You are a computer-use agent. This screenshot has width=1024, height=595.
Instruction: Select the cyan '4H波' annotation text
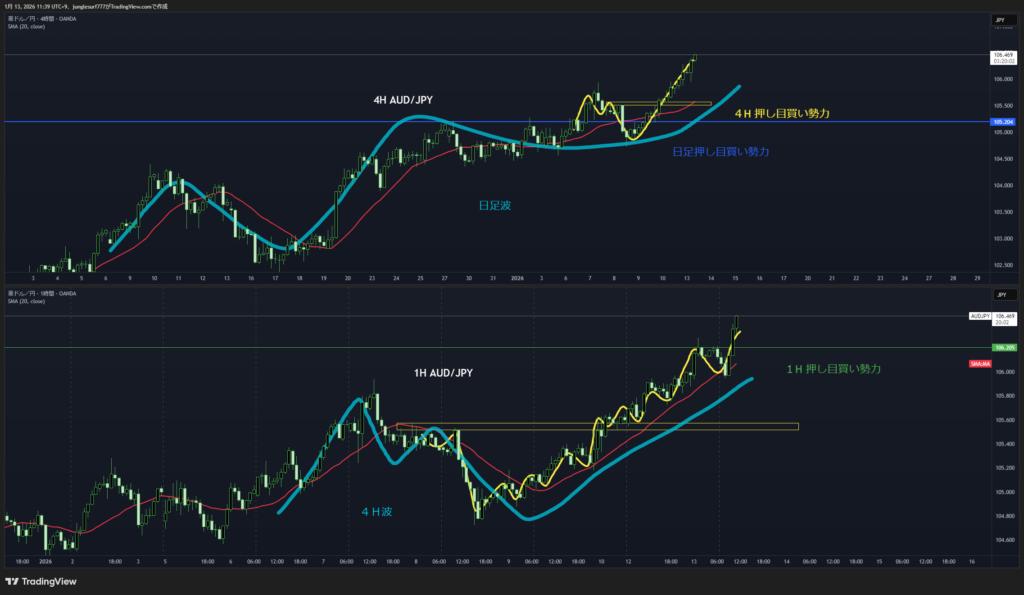pyautogui.click(x=376, y=511)
